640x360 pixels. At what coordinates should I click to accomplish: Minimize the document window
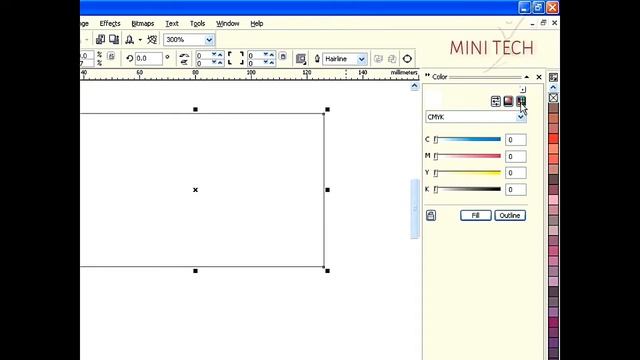(x=532, y=24)
